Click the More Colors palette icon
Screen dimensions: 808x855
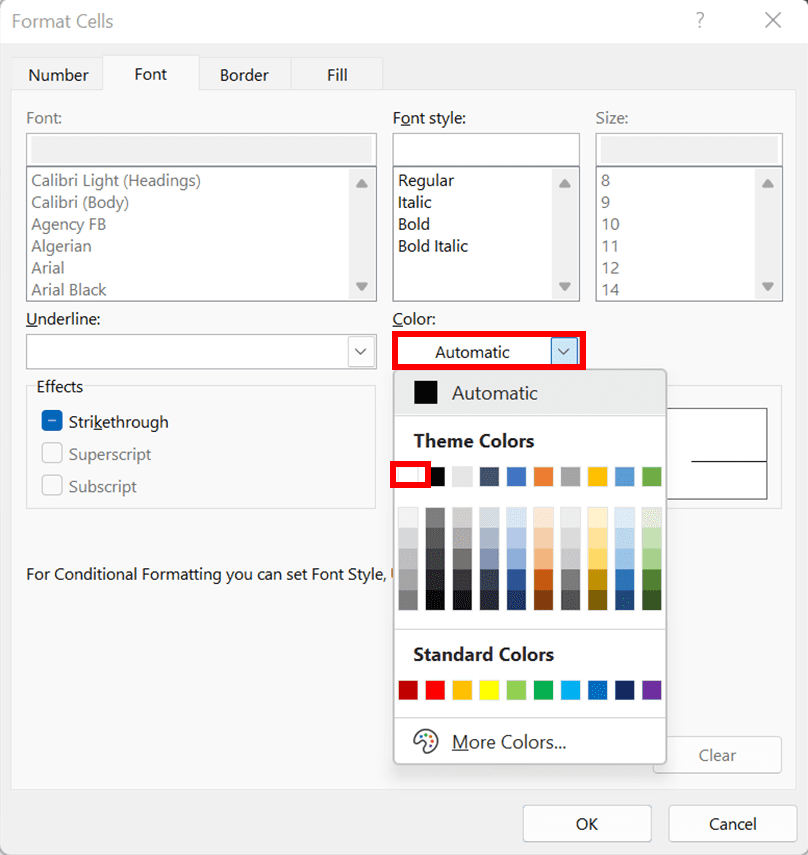click(x=425, y=741)
